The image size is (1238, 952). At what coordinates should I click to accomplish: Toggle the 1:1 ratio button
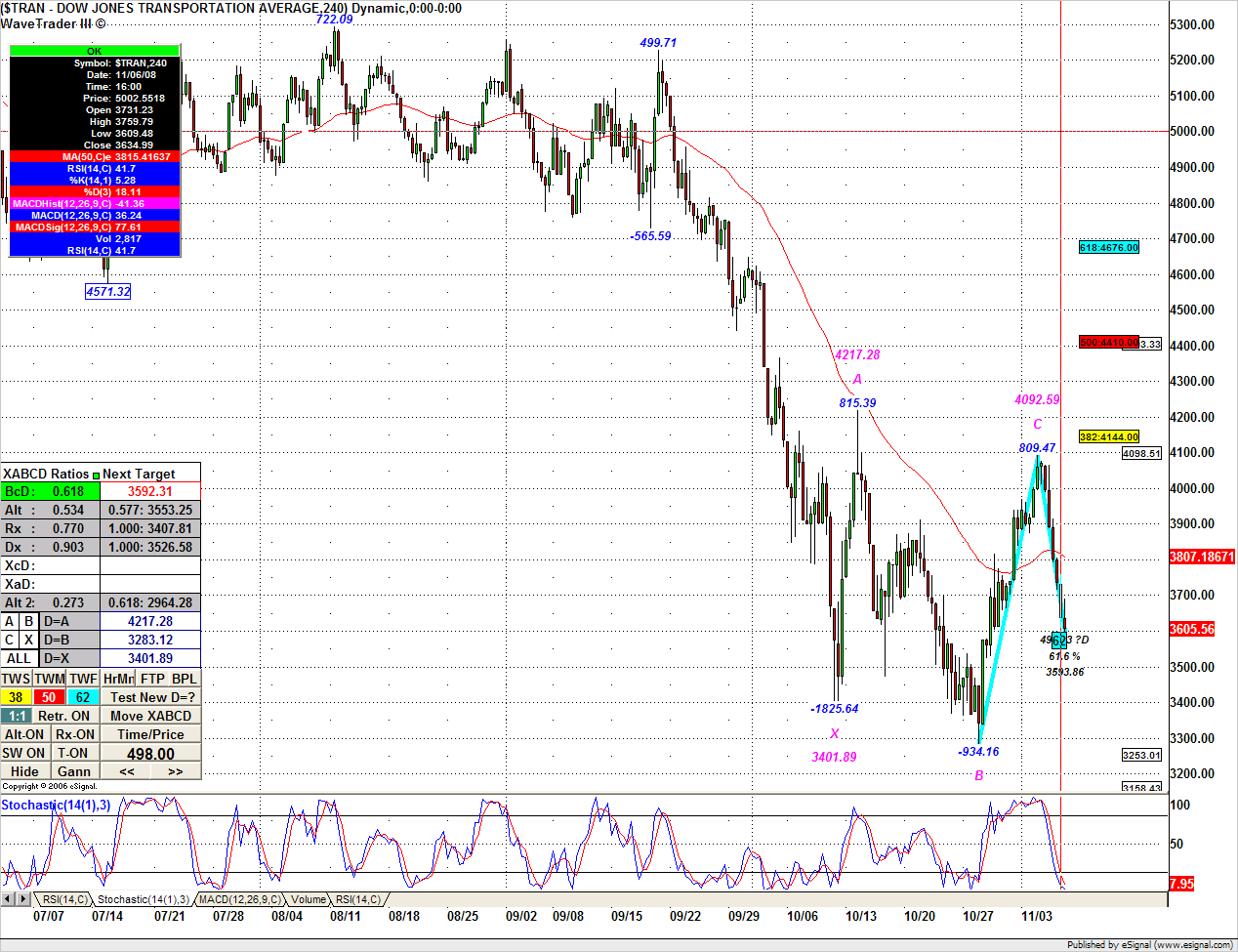point(17,716)
